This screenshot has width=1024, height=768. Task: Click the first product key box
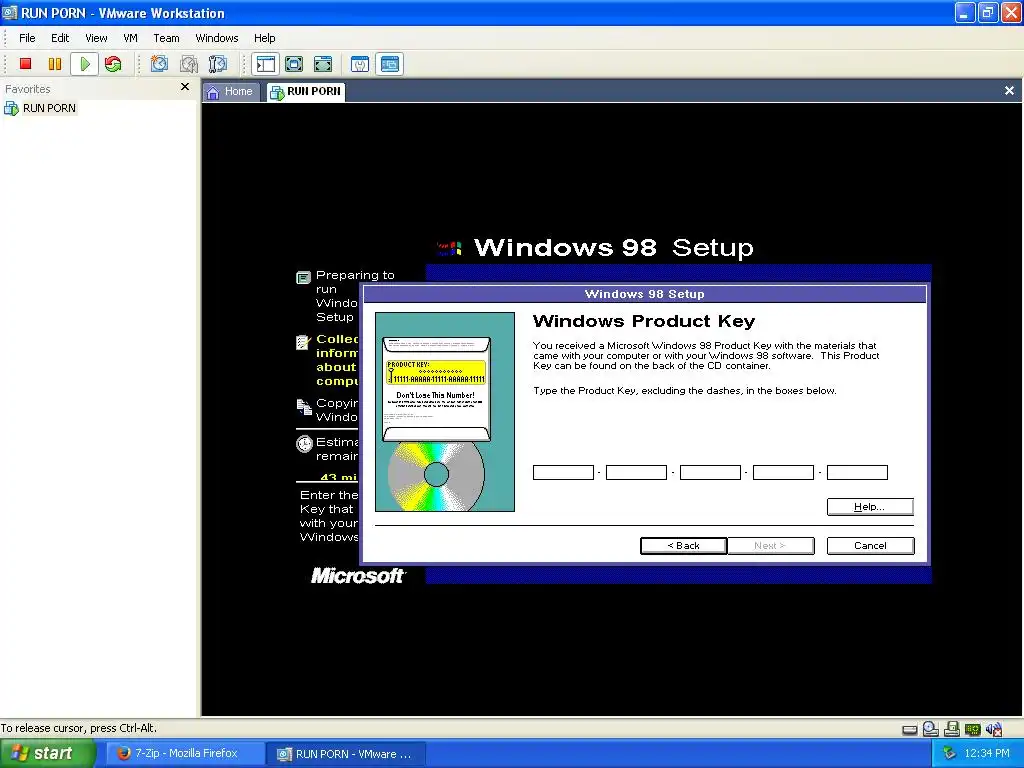point(563,472)
